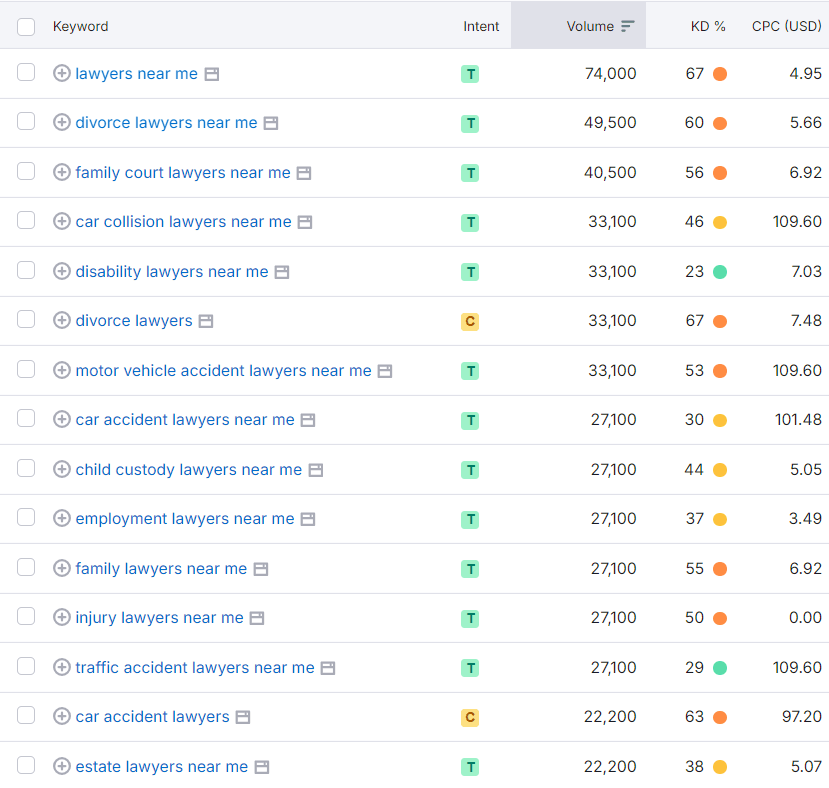Select checkbox for 'disability lawyers near me'

pyautogui.click(x=26, y=270)
